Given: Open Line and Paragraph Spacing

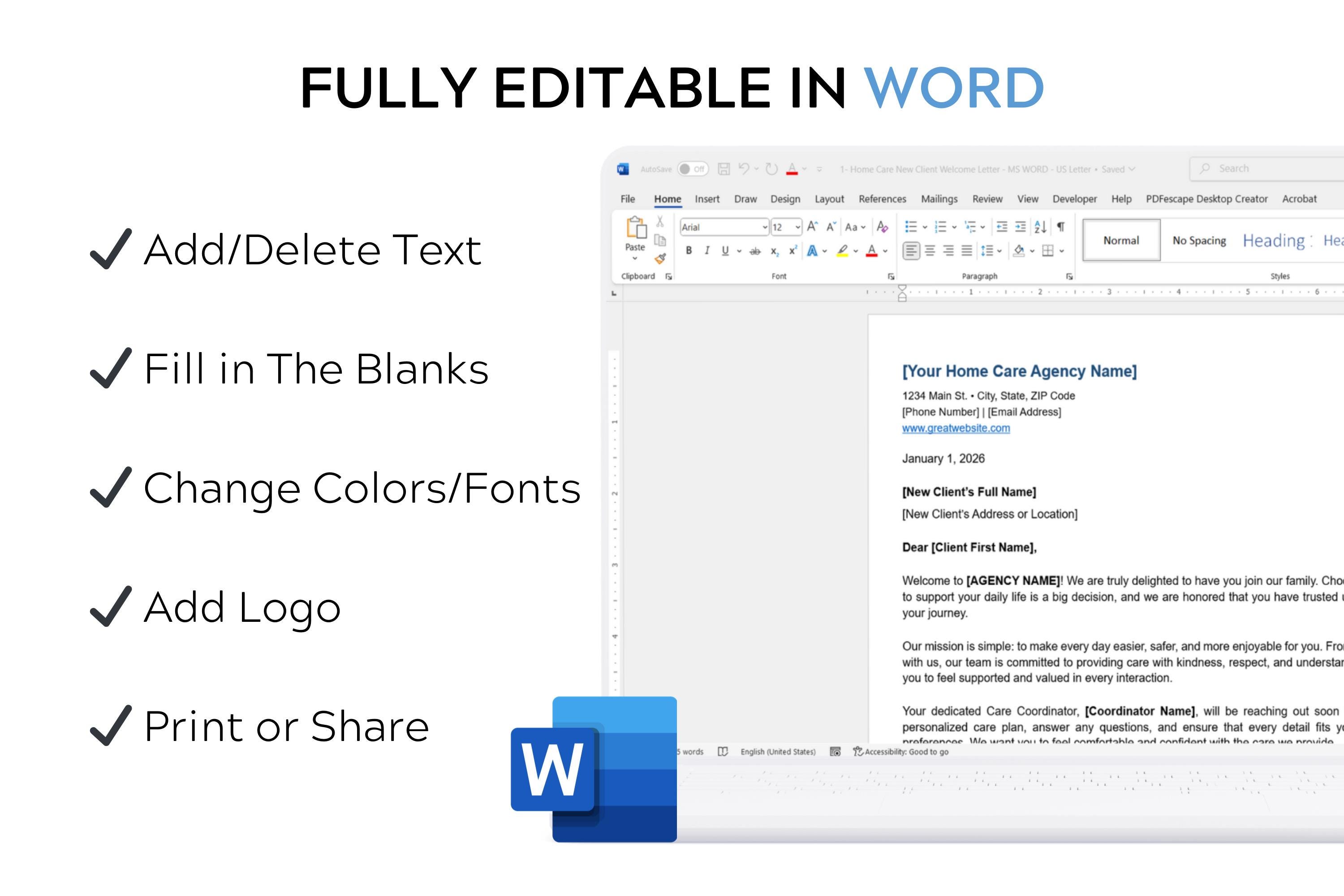Looking at the screenshot, I should 987,251.
